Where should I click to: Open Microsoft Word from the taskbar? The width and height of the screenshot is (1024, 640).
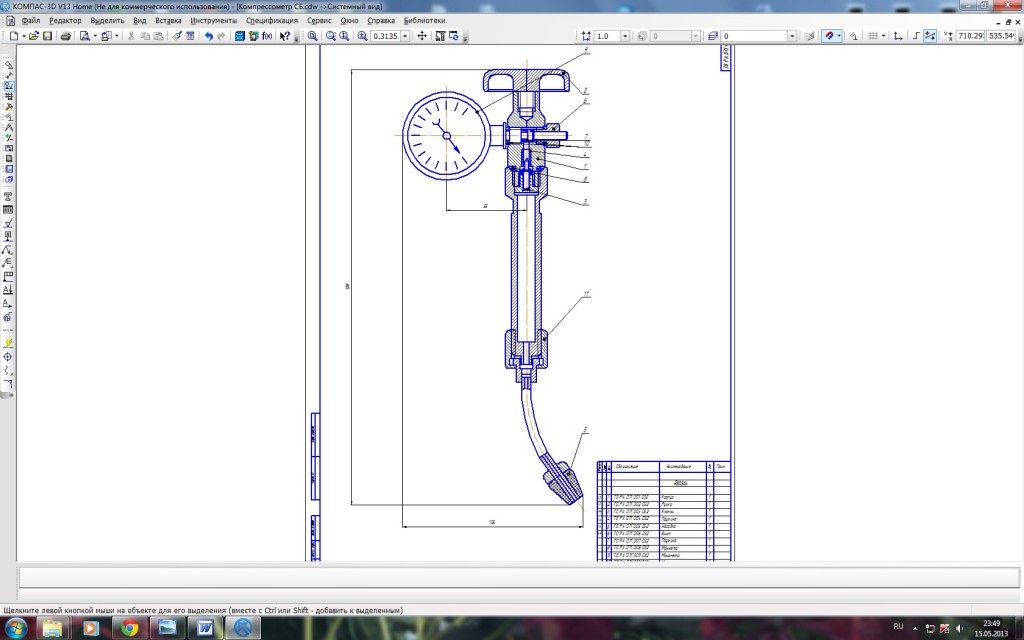(205, 628)
